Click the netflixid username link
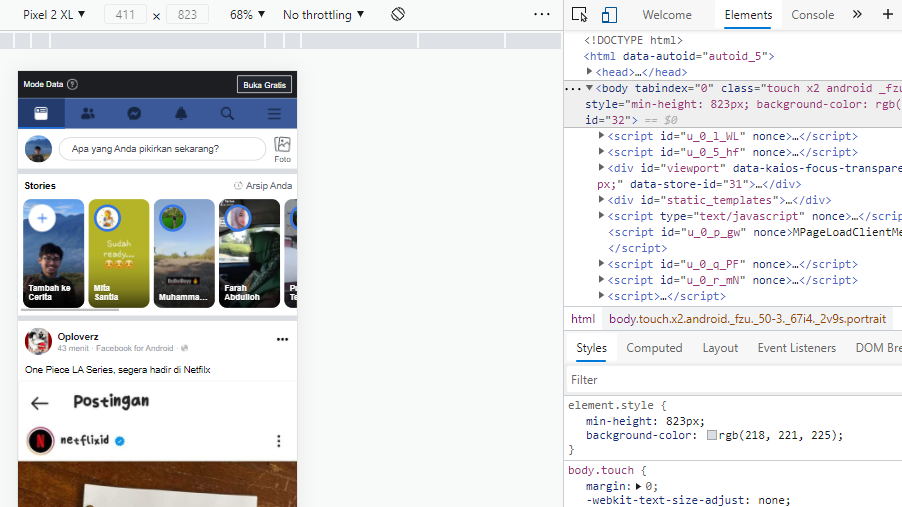The width and height of the screenshot is (902, 507). (85, 440)
